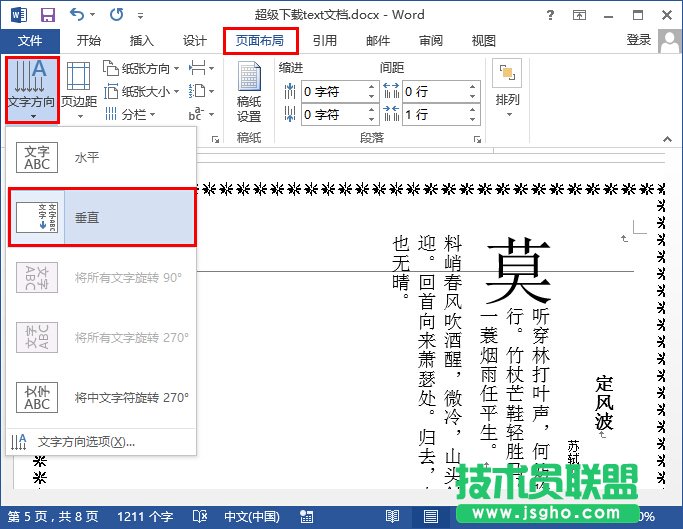This screenshot has height=529, width=683.
Task: Click the Save icon in quick access toolbar
Action: point(47,15)
